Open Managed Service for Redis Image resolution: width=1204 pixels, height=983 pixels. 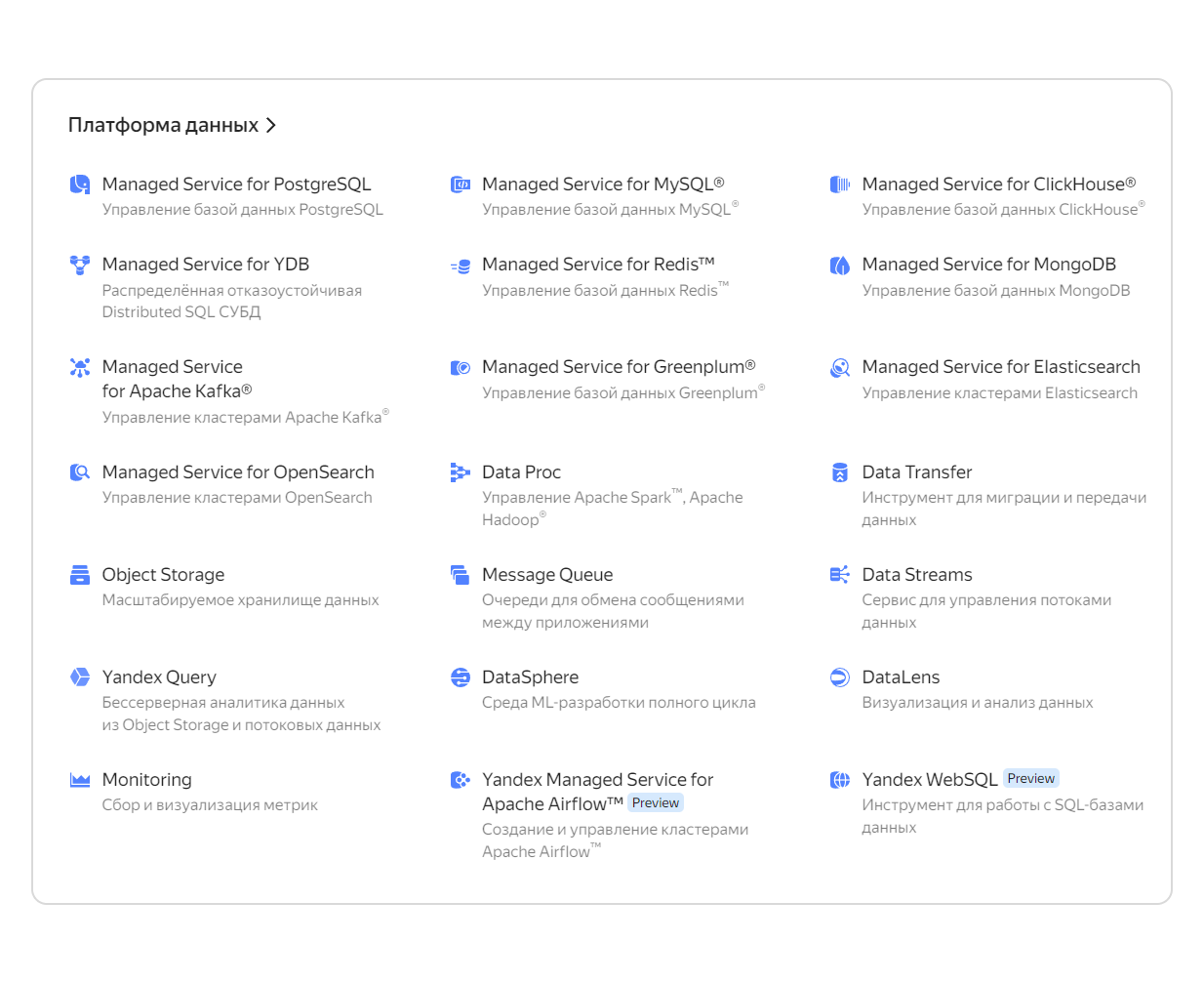(598, 264)
